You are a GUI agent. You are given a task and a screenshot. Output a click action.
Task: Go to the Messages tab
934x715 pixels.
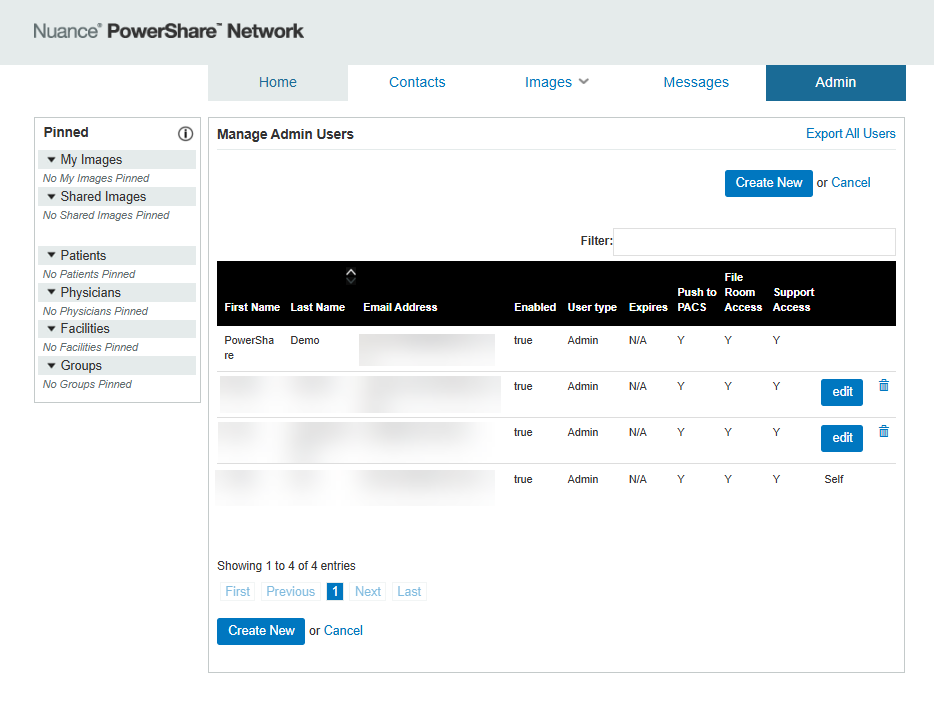(696, 82)
